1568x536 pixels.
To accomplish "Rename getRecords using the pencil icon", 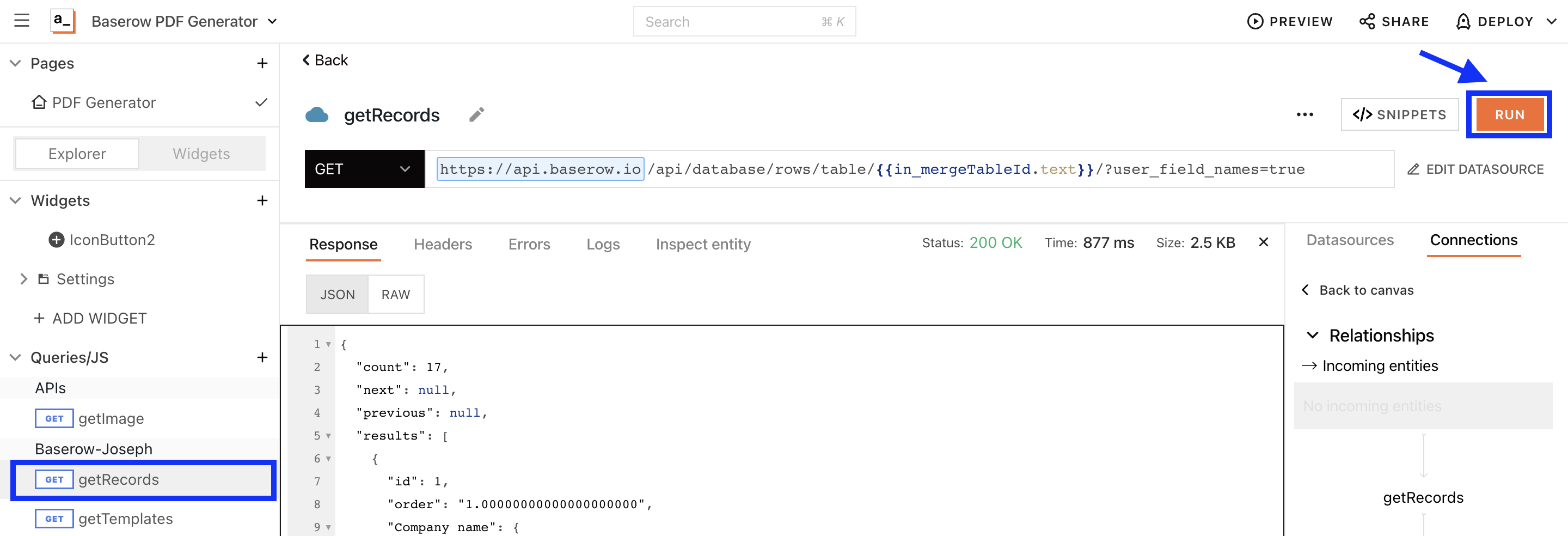I will click(476, 114).
